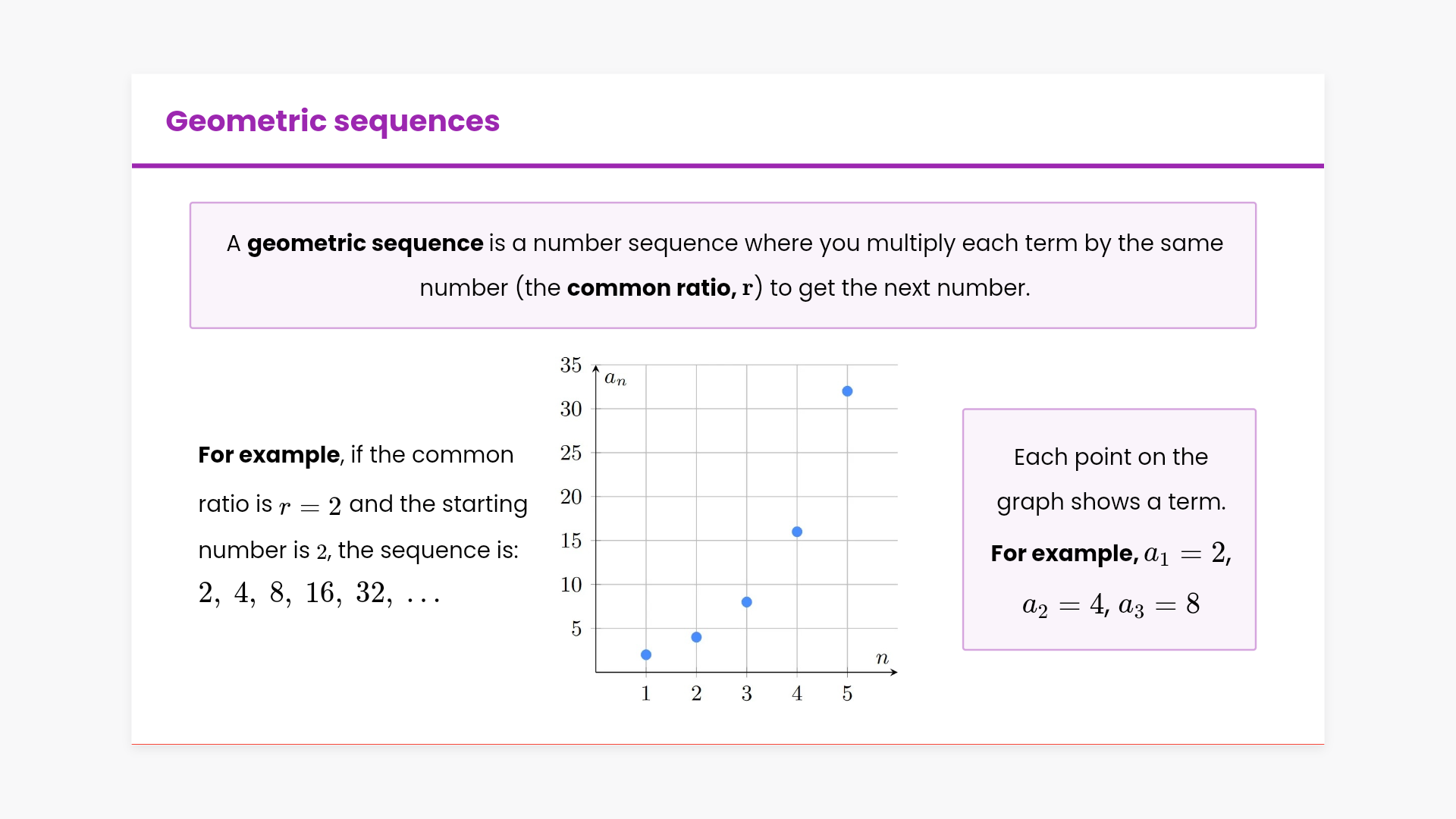Click the 'a₃ = 8' expression
The width and height of the screenshot is (1456, 819).
1159,605
